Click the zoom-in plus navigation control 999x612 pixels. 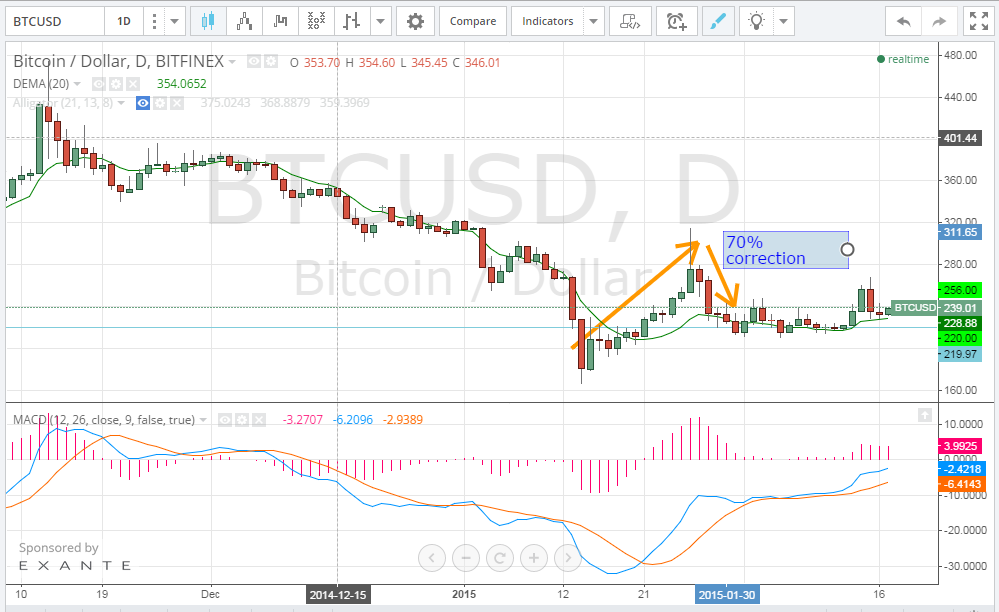pyautogui.click(x=533, y=558)
